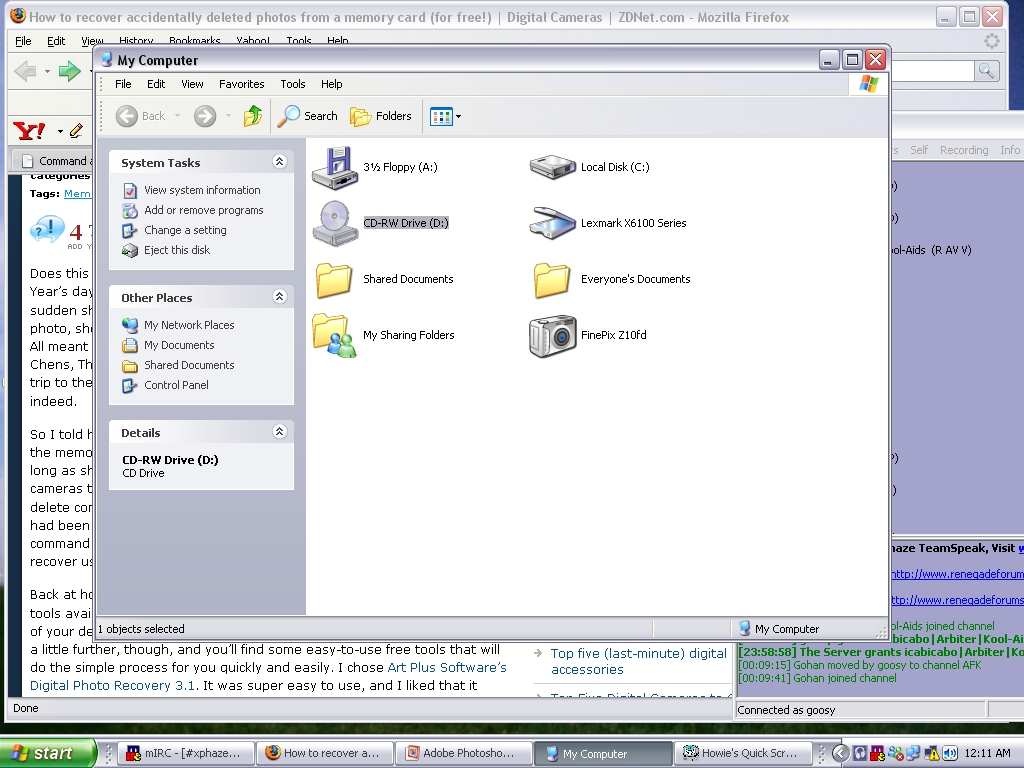Click the Windows Start button

[47, 753]
